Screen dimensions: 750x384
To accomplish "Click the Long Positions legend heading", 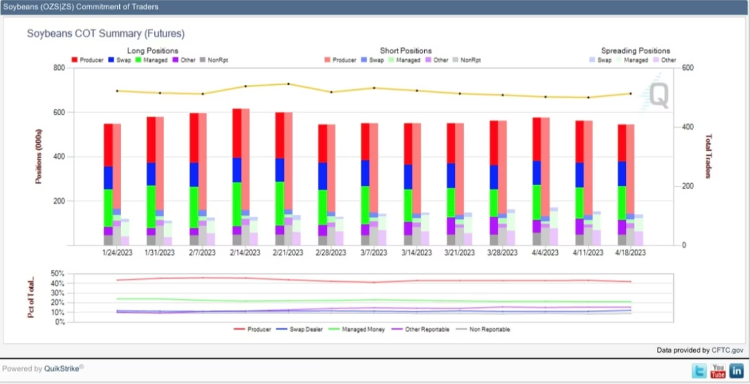I will pyautogui.click(x=153, y=51).
